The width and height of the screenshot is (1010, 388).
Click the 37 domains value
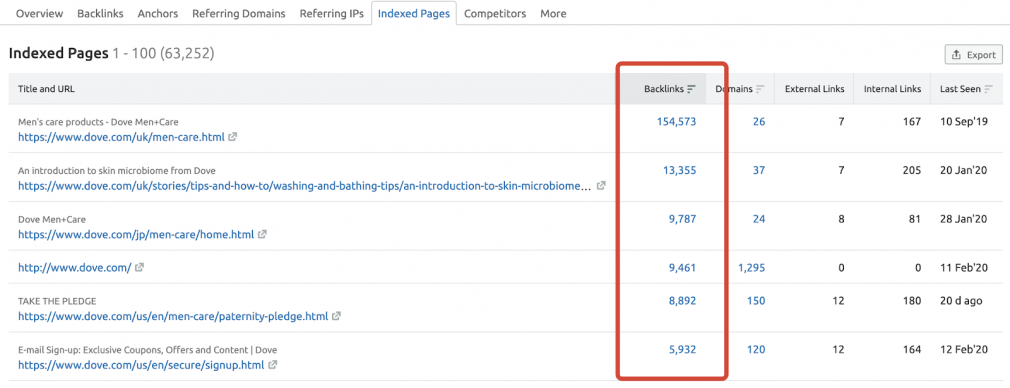[x=759, y=170]
